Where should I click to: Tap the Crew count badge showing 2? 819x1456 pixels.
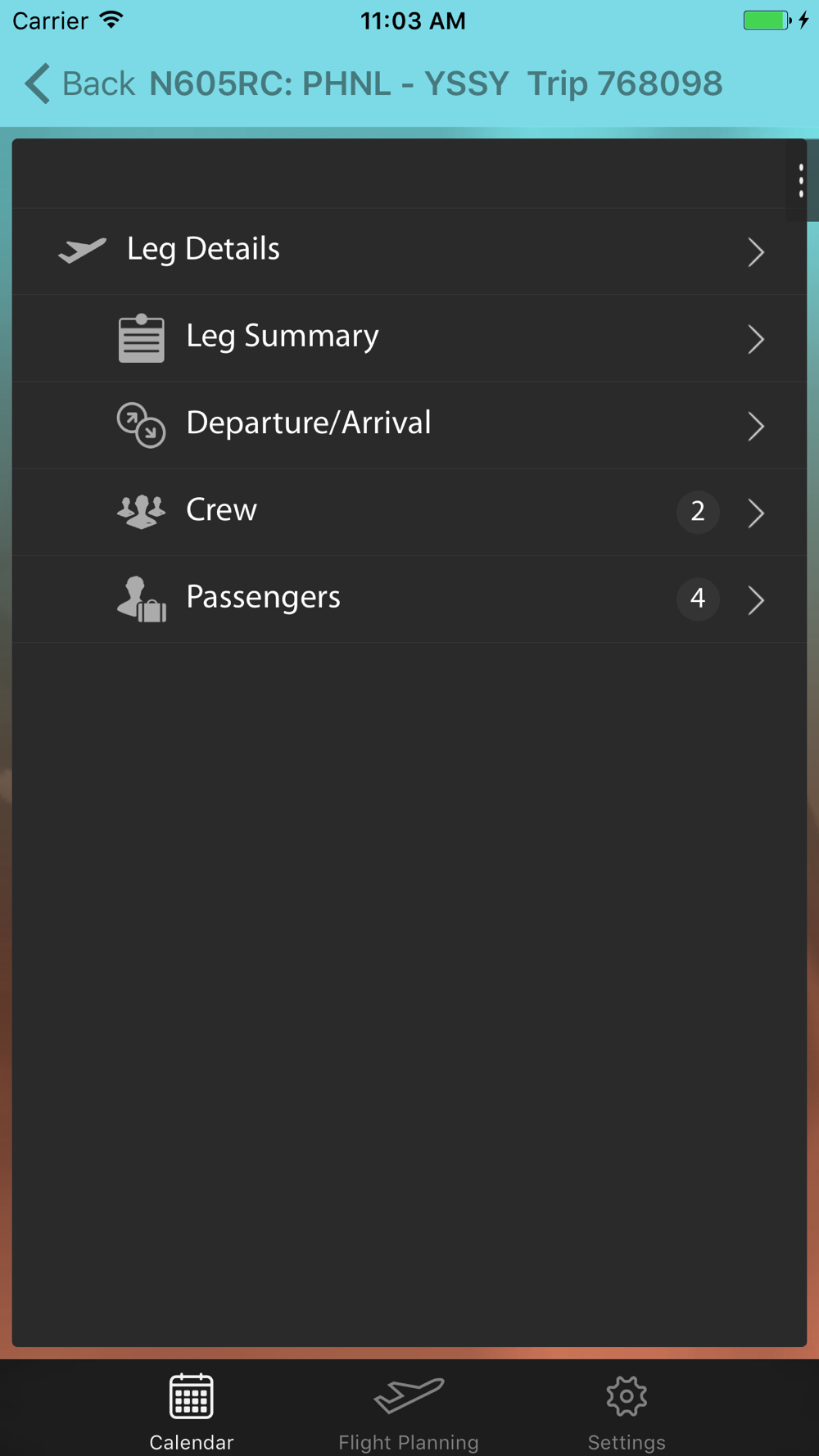point(698,512)
